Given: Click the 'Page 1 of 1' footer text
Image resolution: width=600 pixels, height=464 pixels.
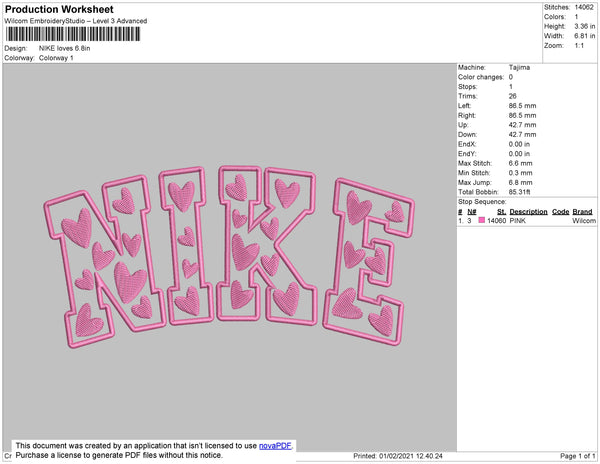Looking at the screenshot, I should point(578,456).
